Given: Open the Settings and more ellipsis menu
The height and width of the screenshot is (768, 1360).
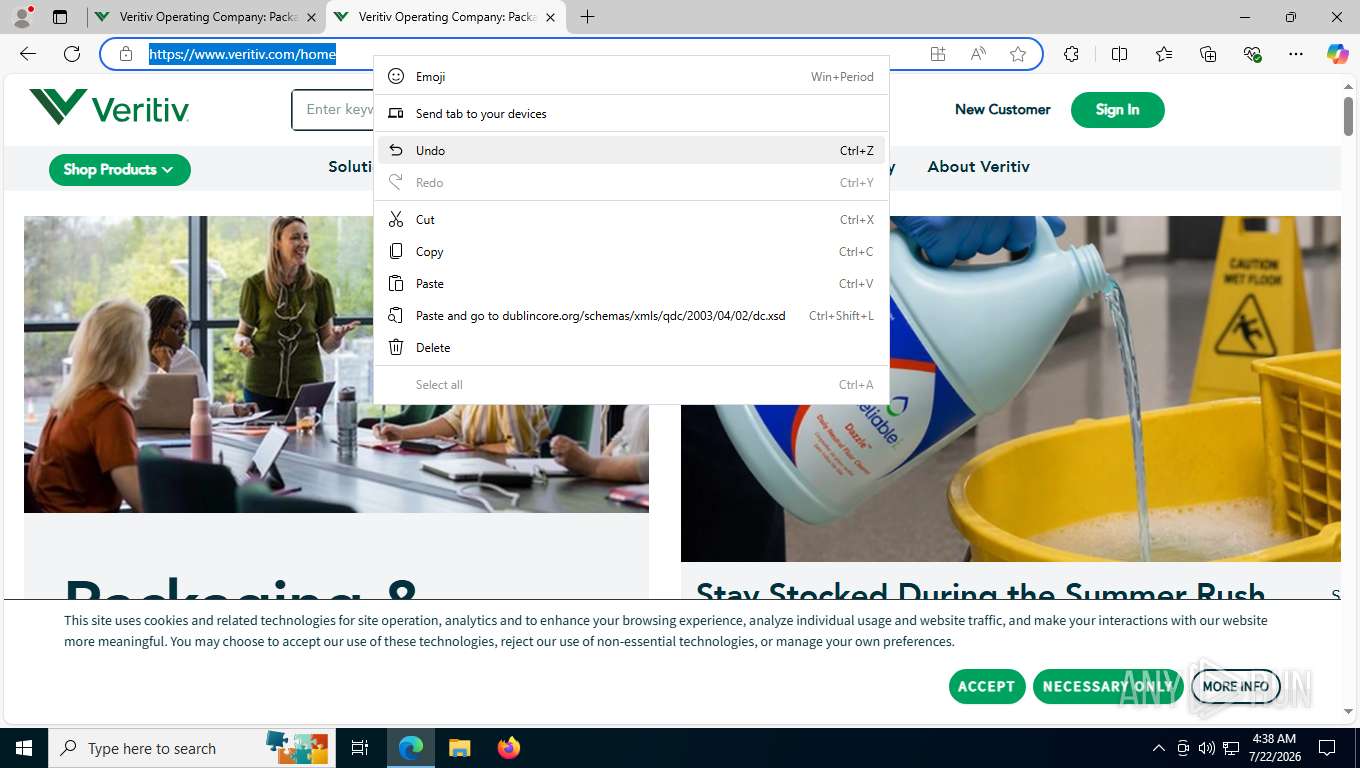Looking at the screenshot, I should coord(1296,54).
